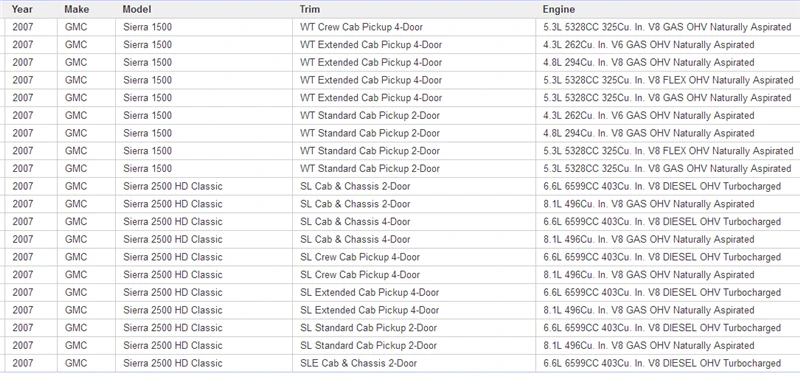This screenshot has width=800, height=376.
Task: Select SL Cab & Chassis 4-Door diesel trim cell
Action: tap(355, 222)
